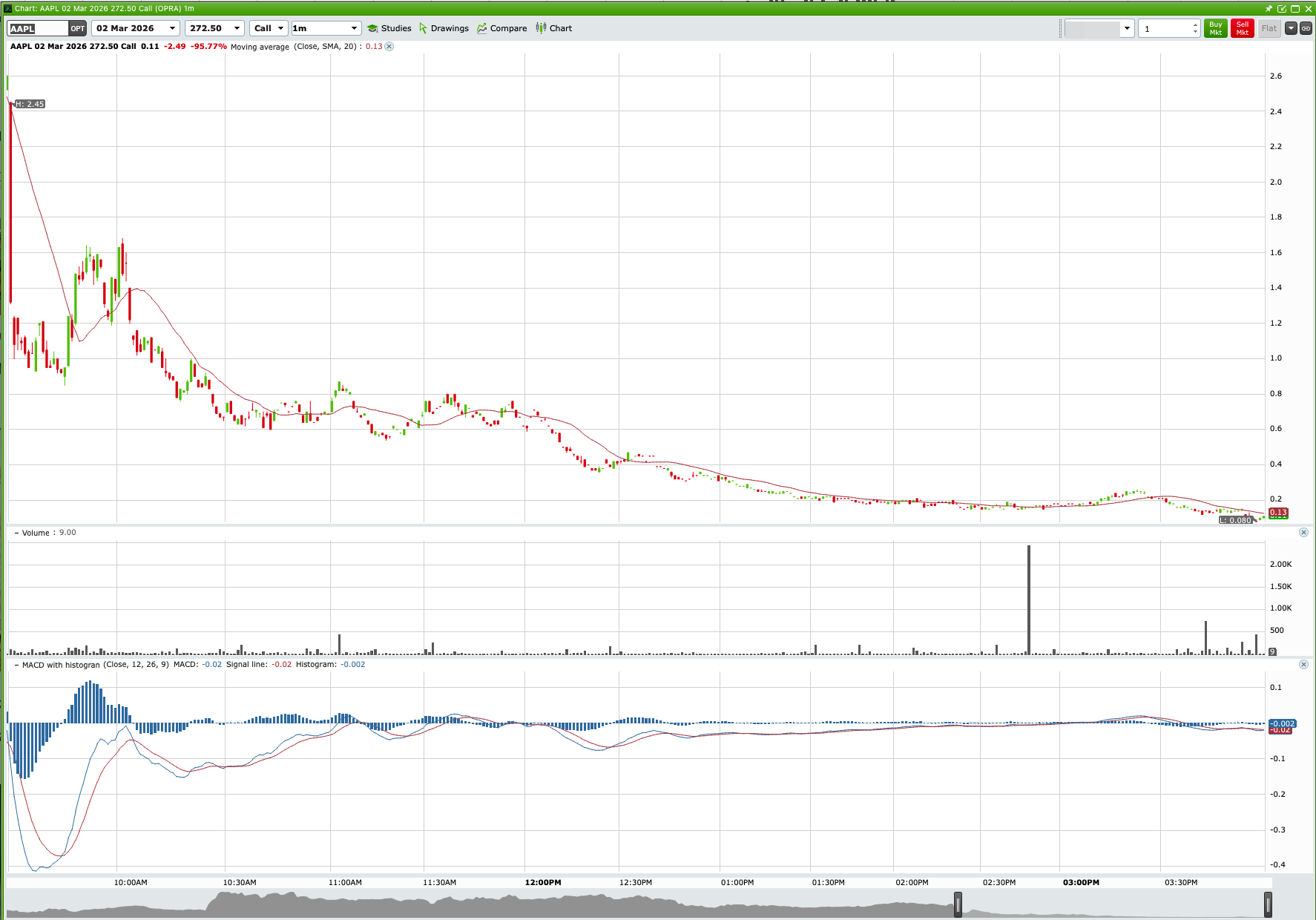Viewport: 1316px width, 920px height.
Task: Click the Buy Mkt button
Action: click(x=1215, y=28)
